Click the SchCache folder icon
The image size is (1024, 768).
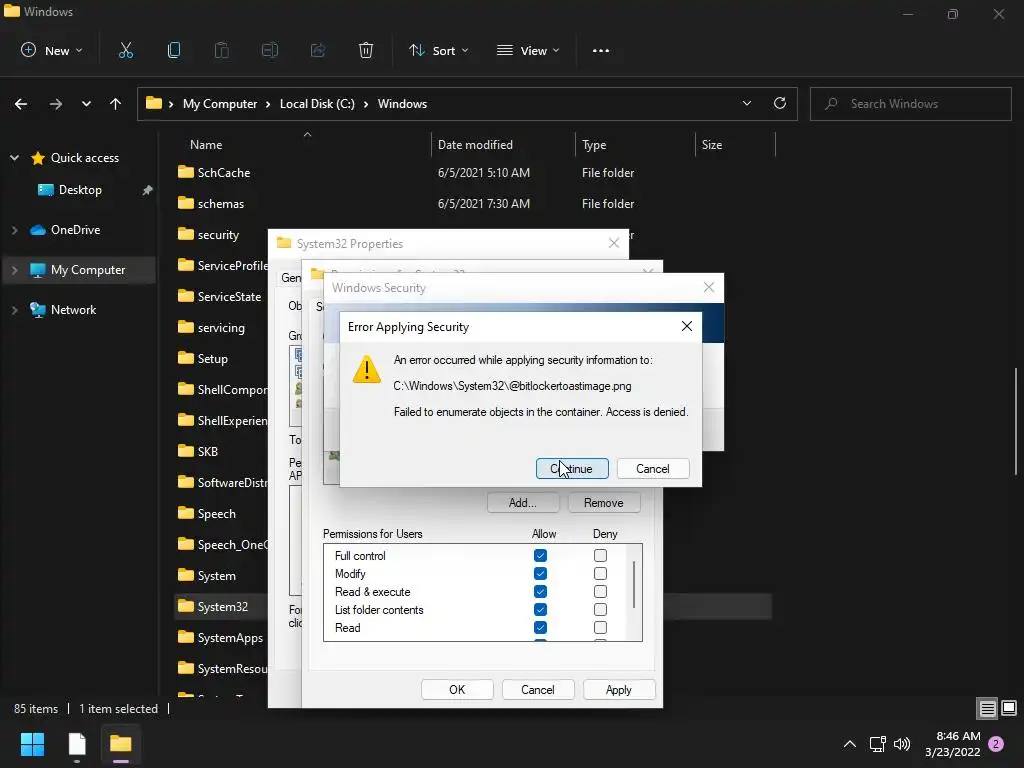pyautogui.click(x=185, y=172)
